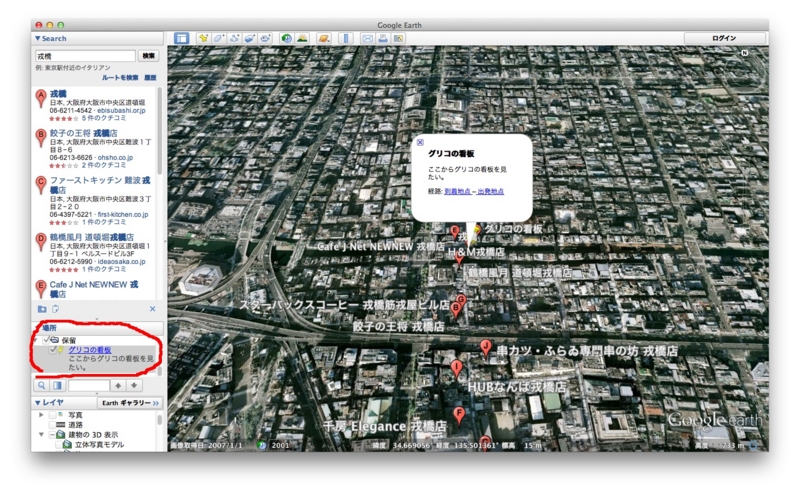800x495 pixels.
Task: Click the View in Google Maps icon
Action: 398,38
